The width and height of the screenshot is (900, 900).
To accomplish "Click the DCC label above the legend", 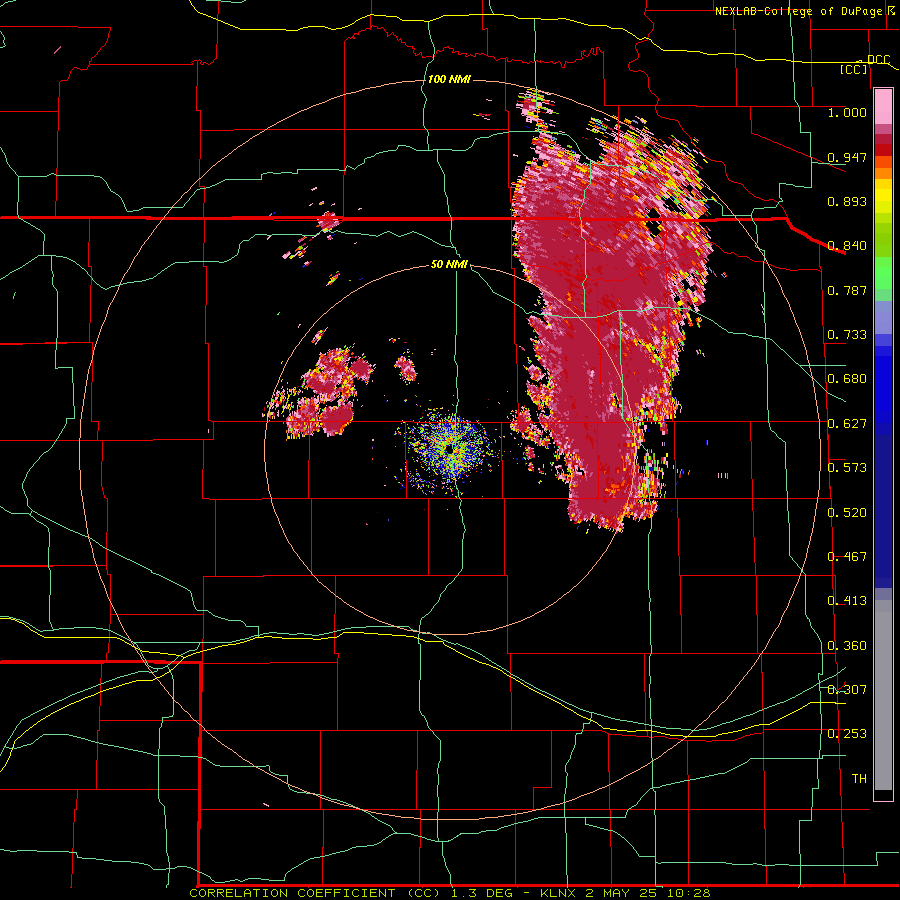I will [x=878, y=59].
